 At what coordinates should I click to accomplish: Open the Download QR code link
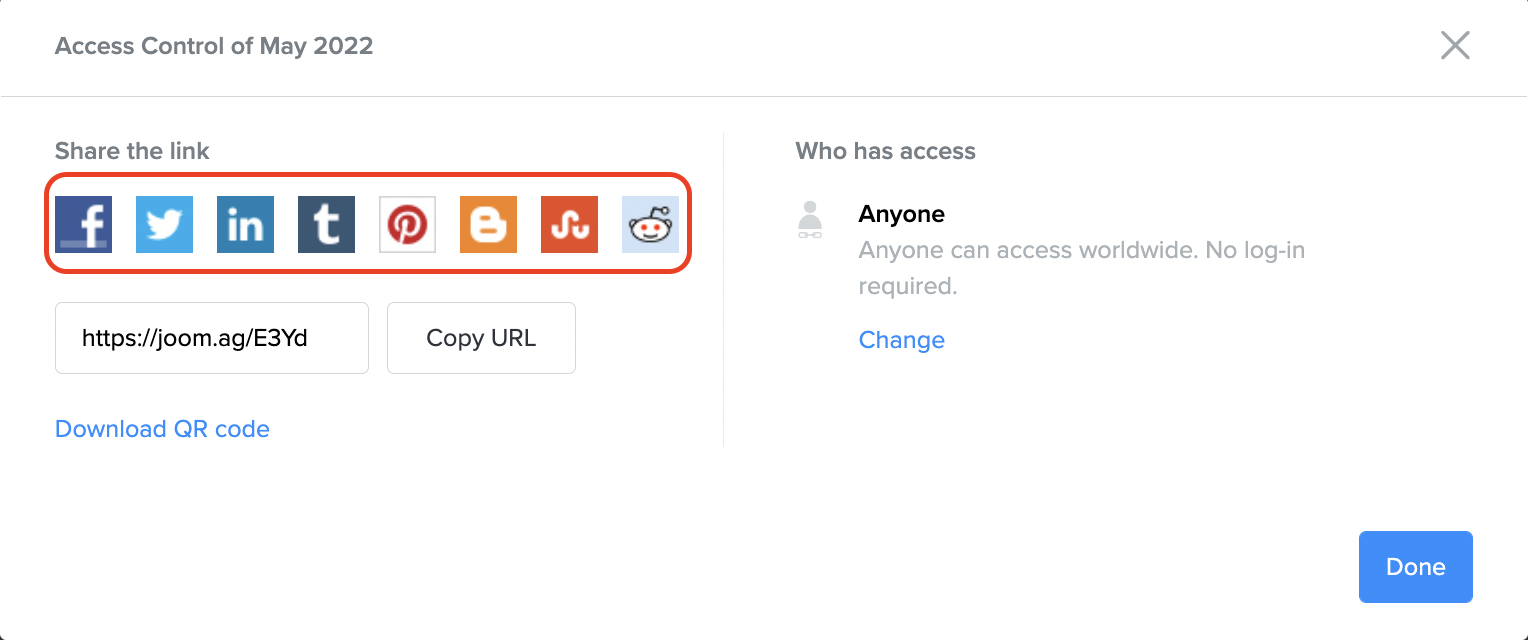[162, 429]
